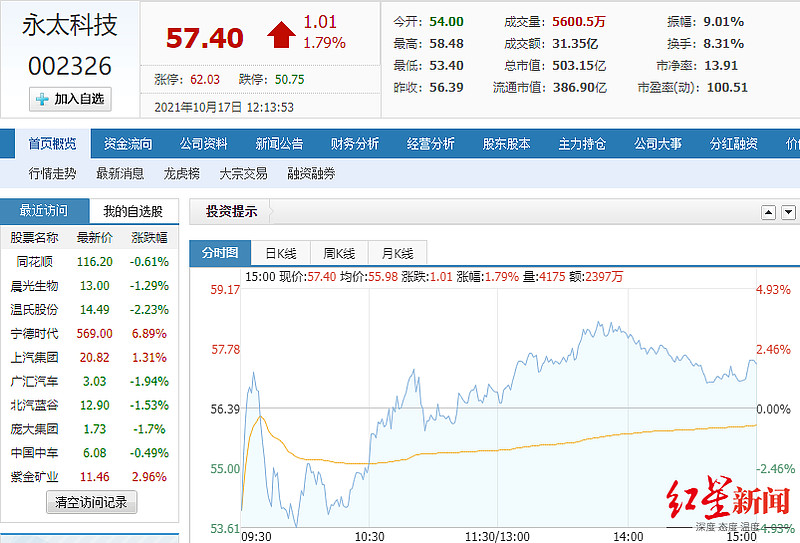
Task: Open the 龙虎榜 sub-link
Action: pos(182,174)
